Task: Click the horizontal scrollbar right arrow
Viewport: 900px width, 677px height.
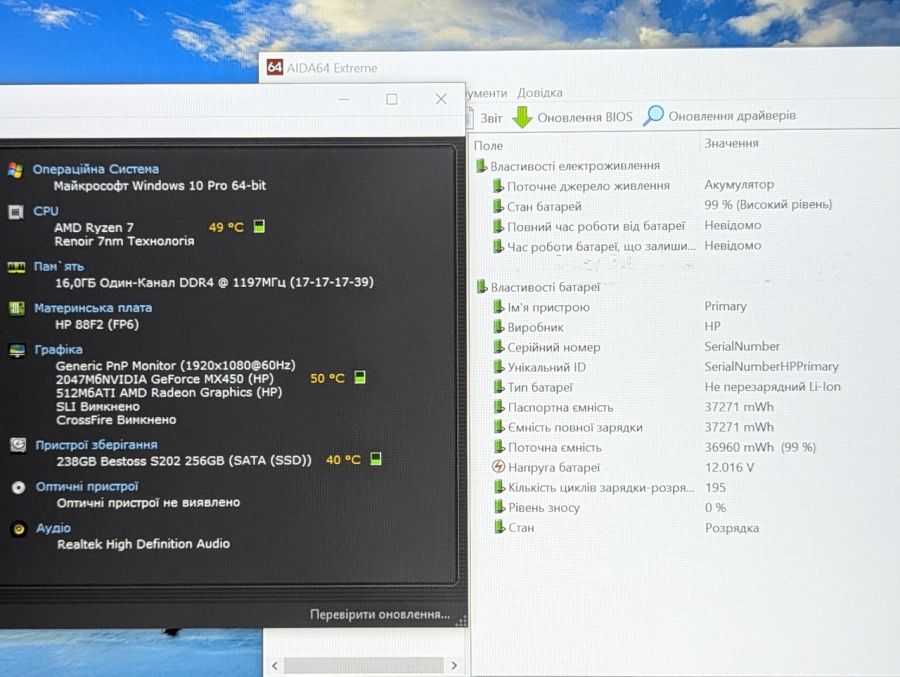Action: click(x=454, y=666)
